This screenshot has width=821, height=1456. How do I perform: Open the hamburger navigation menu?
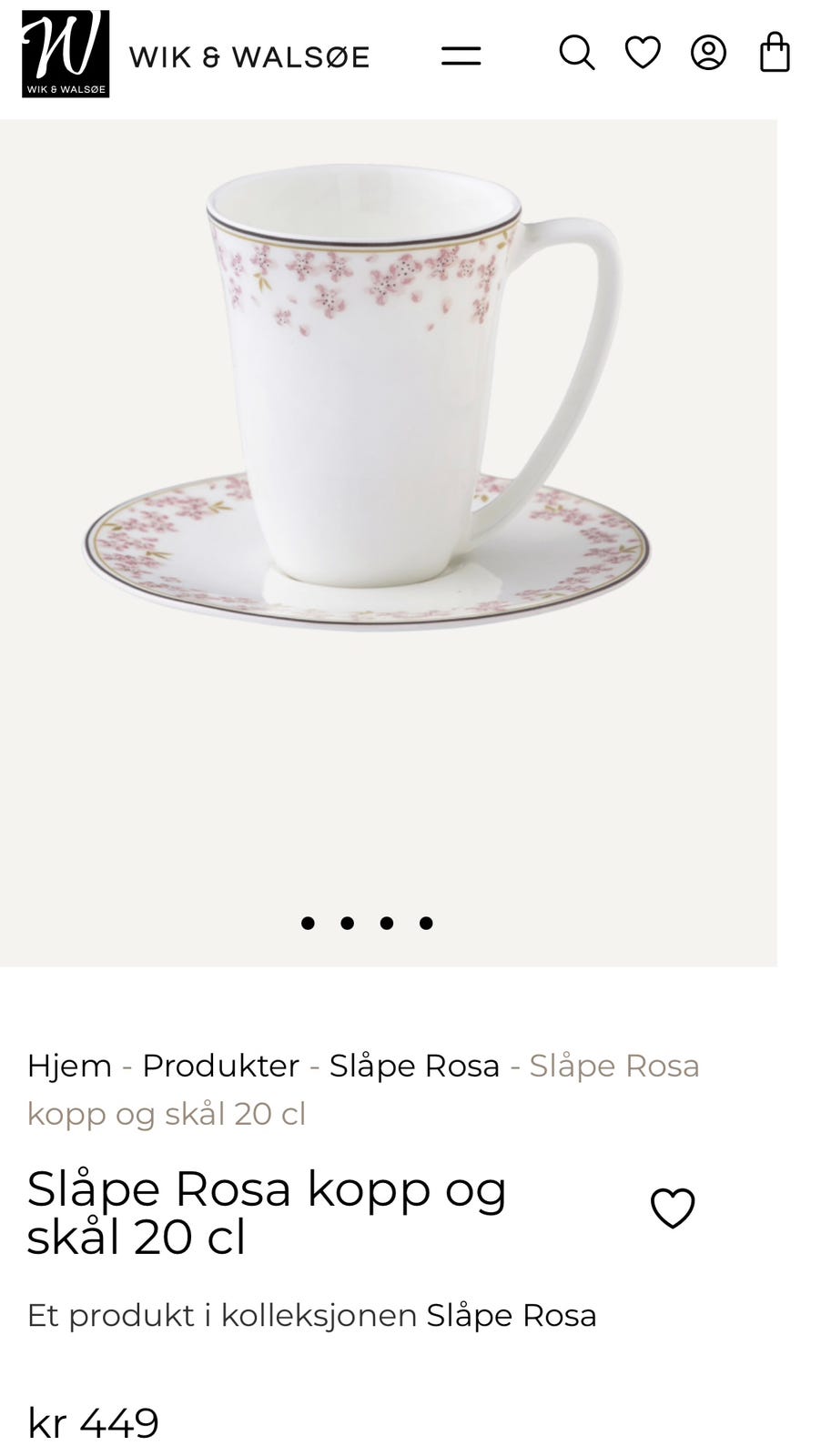[461, 56]
